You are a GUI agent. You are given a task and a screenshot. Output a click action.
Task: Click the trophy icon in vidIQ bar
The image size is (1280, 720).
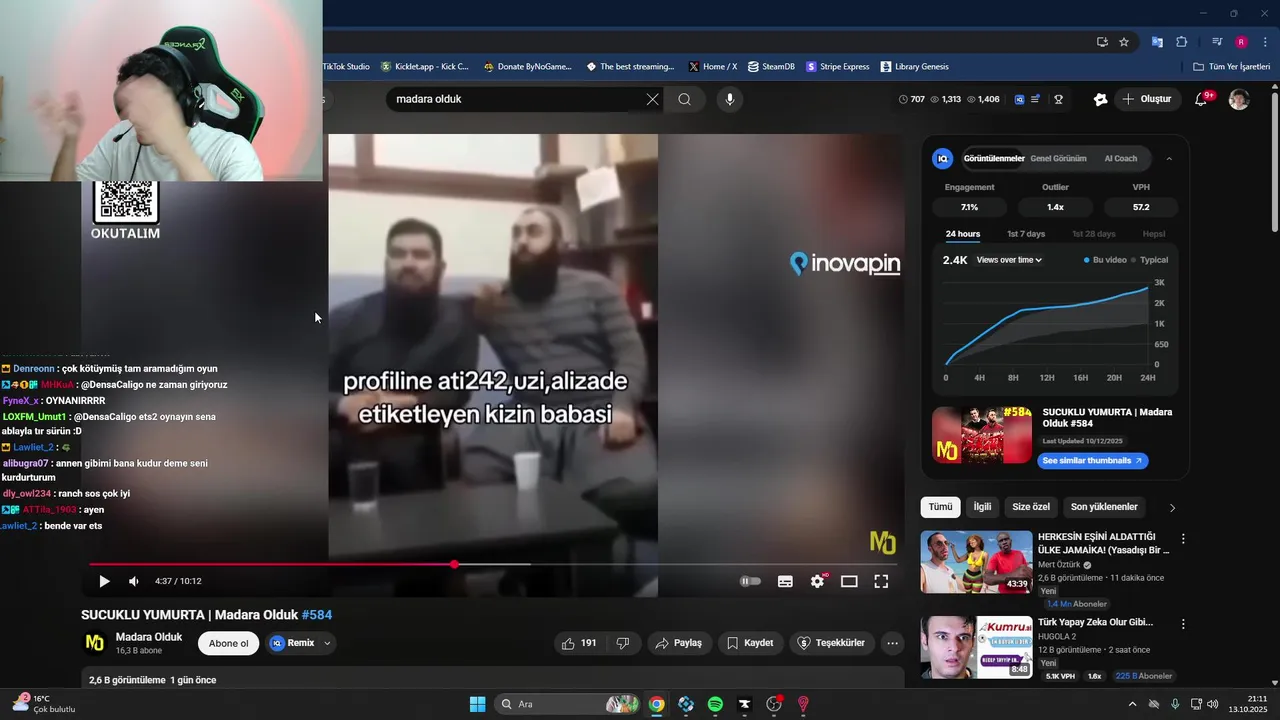pos(1058,99)
